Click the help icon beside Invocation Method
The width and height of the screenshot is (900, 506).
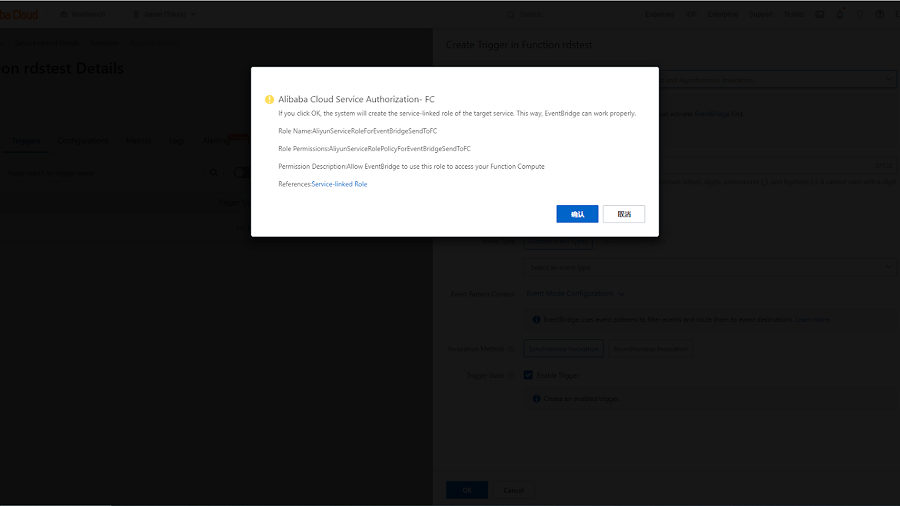pyautogui.click(x=510, y=349)
